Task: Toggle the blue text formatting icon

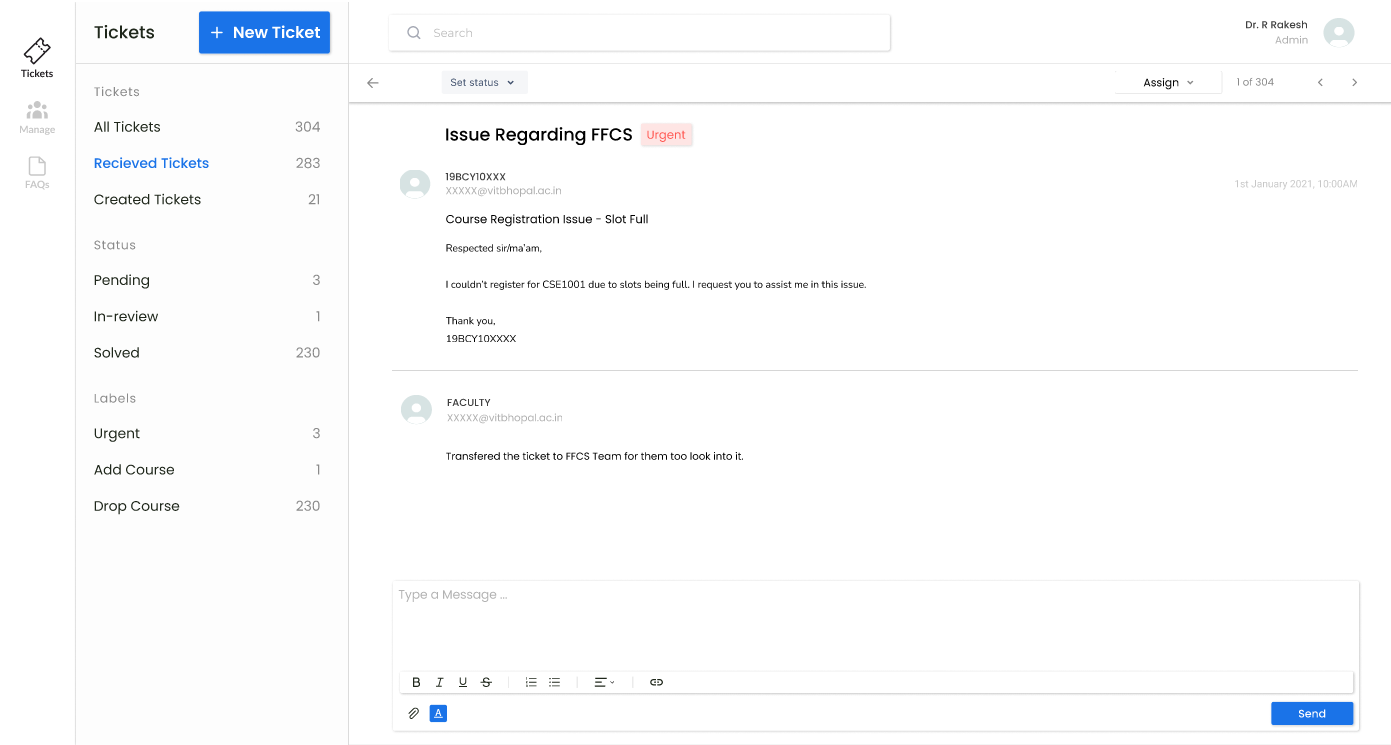Action: [x=438, y=714]
